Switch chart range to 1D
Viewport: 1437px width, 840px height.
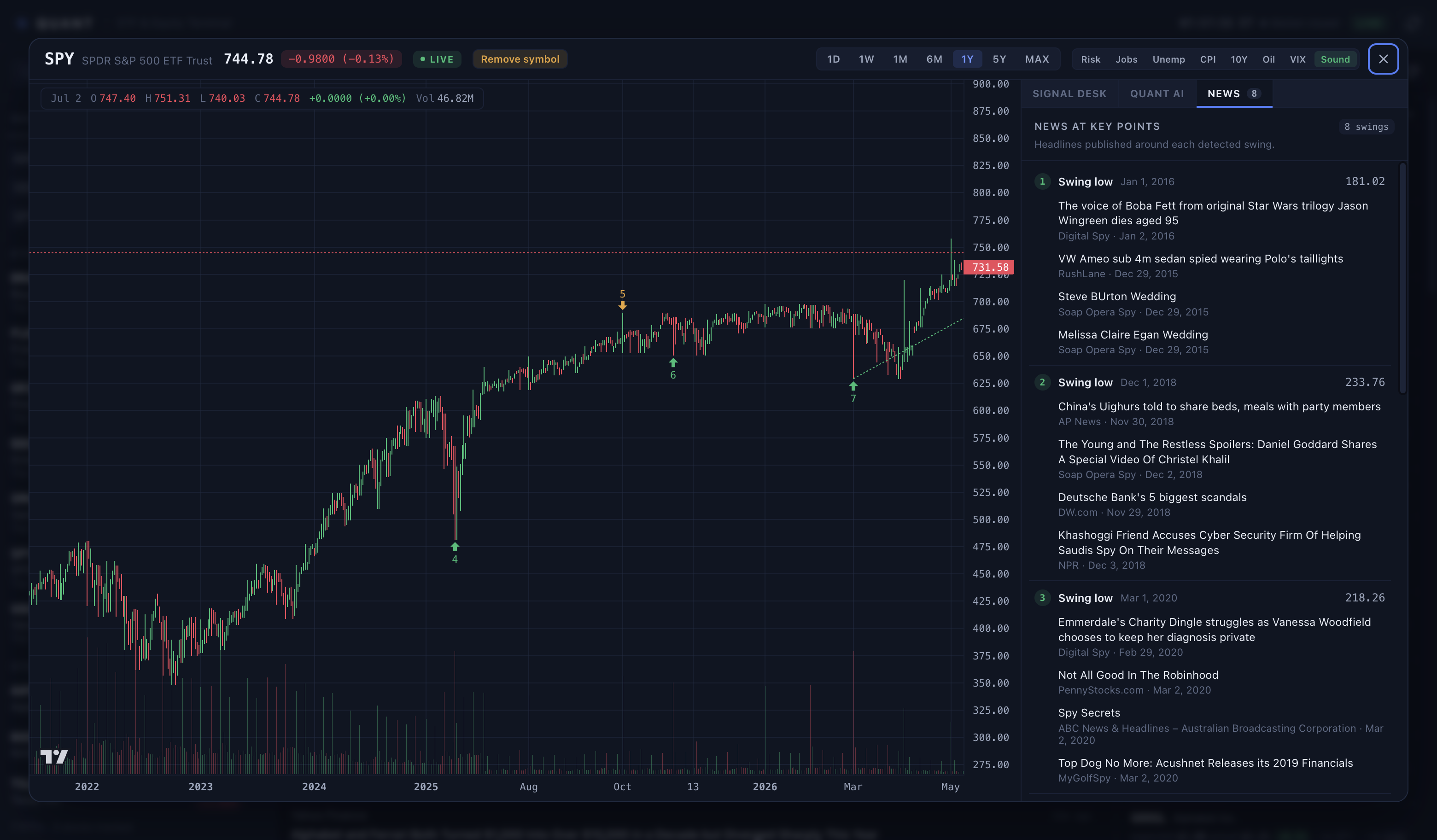(833, 59)
